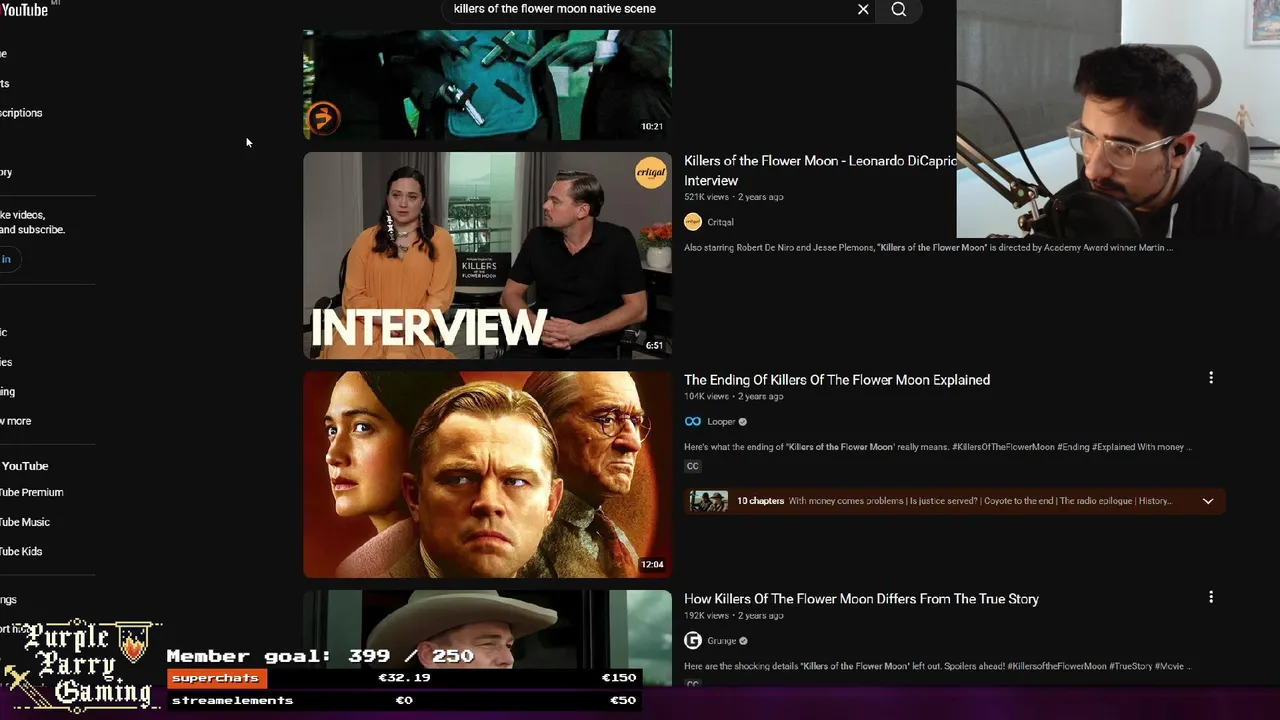Open Leonardo DiCaprio Interview video thumbnail
This screenshot has width=1280, height=720.
coord(487,255)
